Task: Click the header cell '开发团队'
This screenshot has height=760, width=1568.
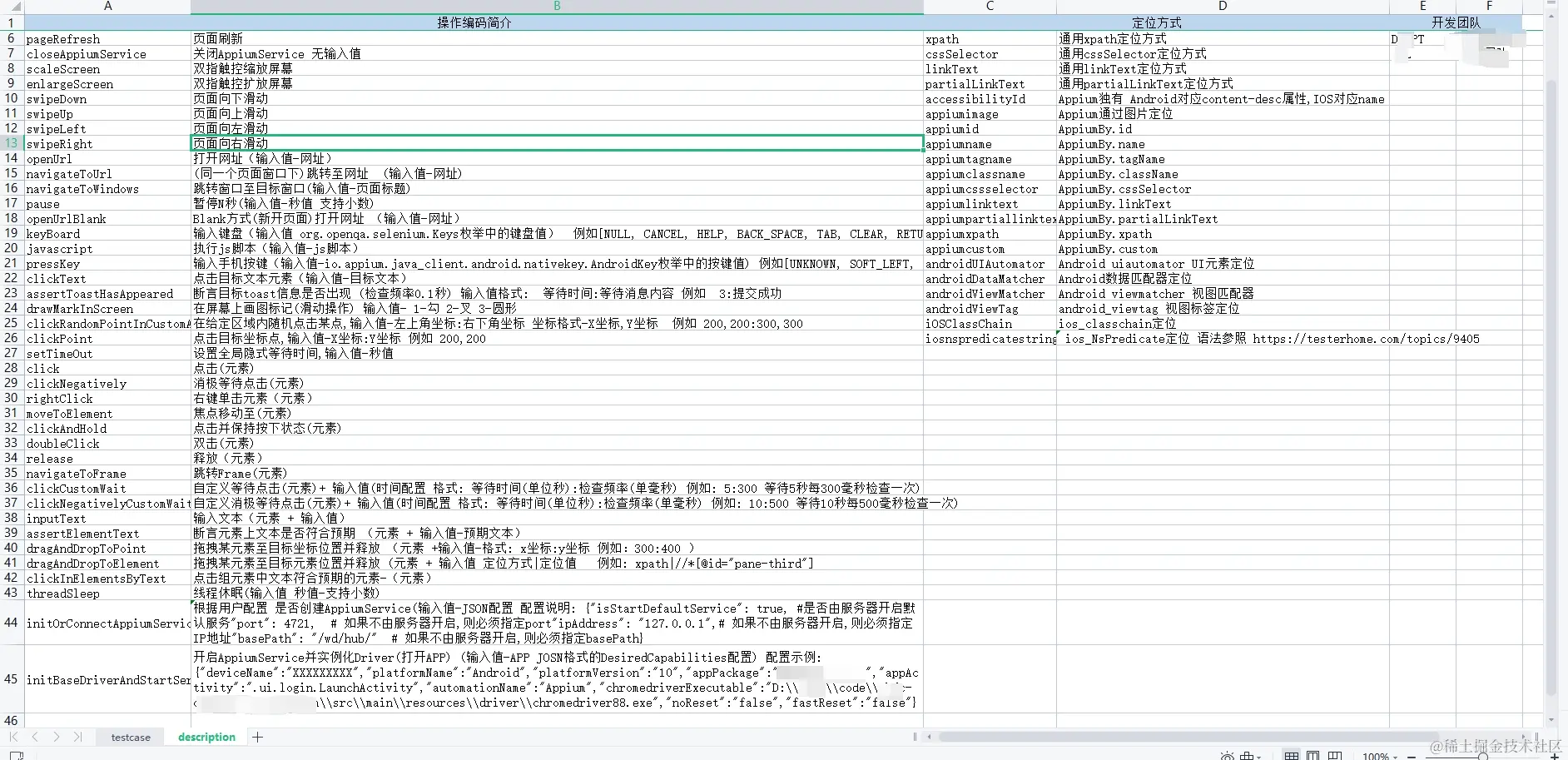Action: click(x=1456, y=22)
